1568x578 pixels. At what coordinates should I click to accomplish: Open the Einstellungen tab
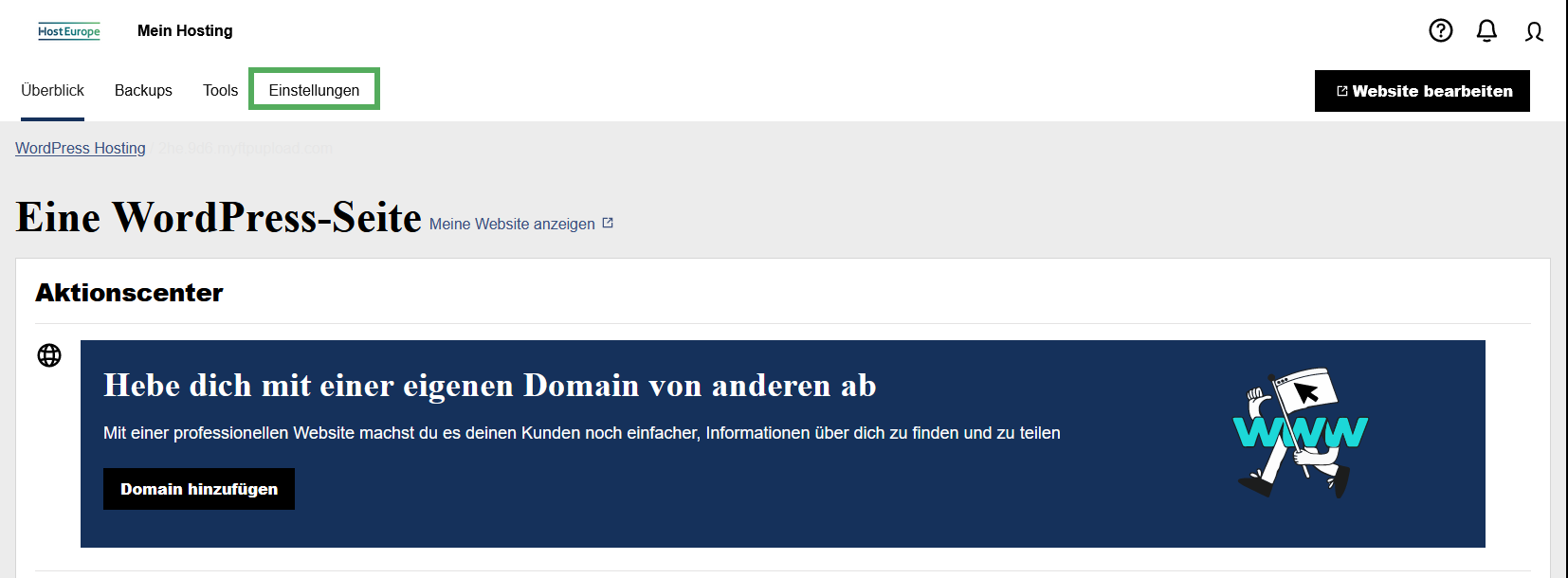pos(314,90)
